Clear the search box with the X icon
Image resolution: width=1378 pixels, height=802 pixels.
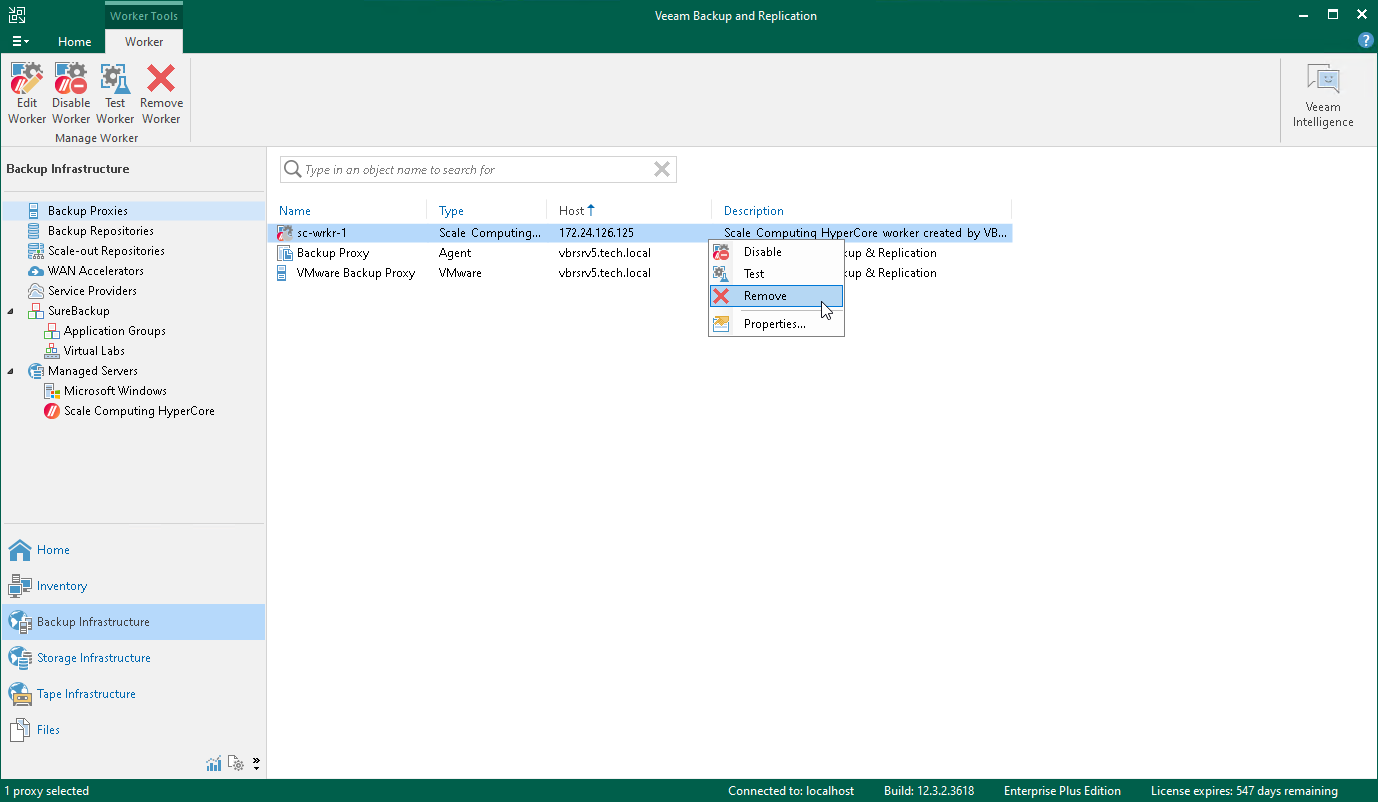661,169
